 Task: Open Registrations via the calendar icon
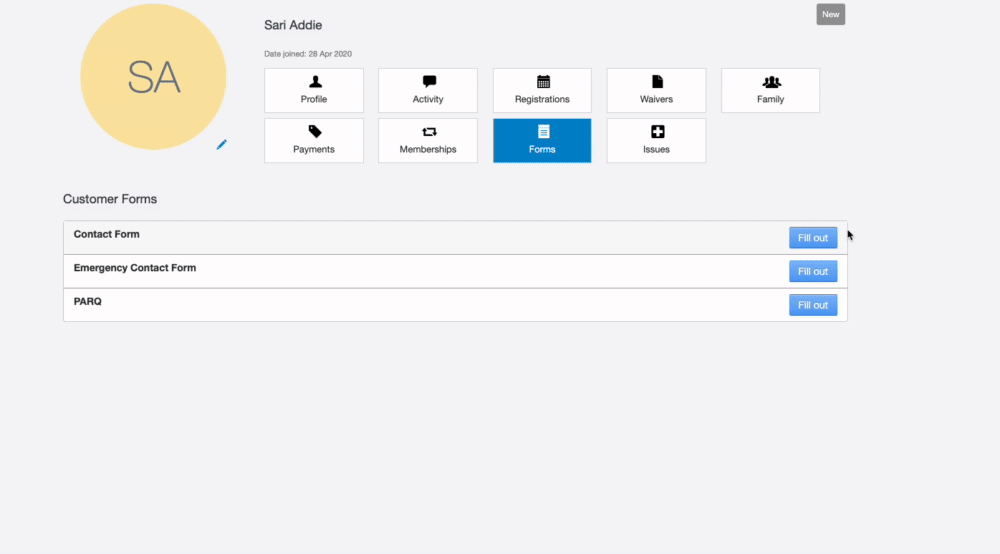pos(542,82)
